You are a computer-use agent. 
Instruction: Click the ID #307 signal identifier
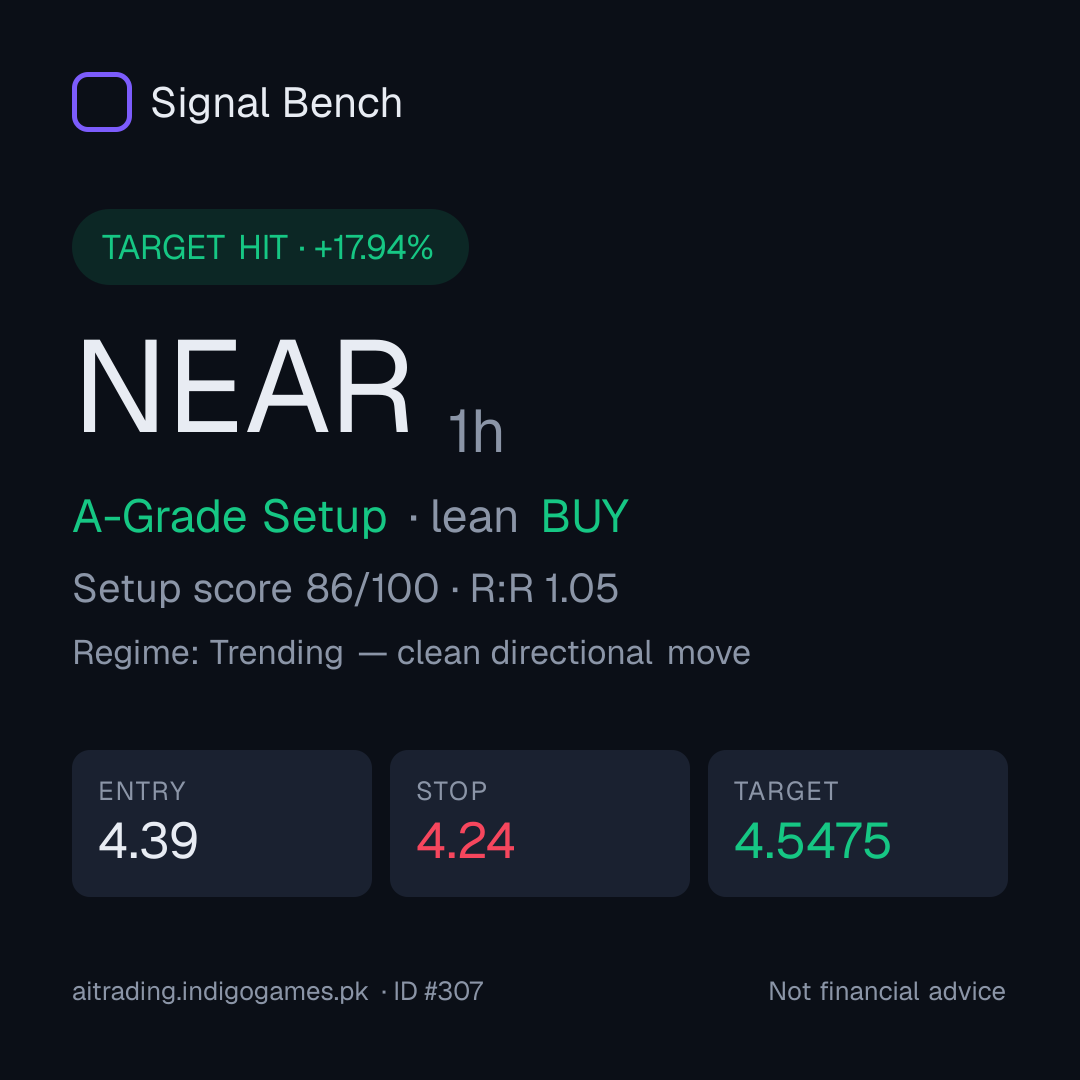coord(439,992)
